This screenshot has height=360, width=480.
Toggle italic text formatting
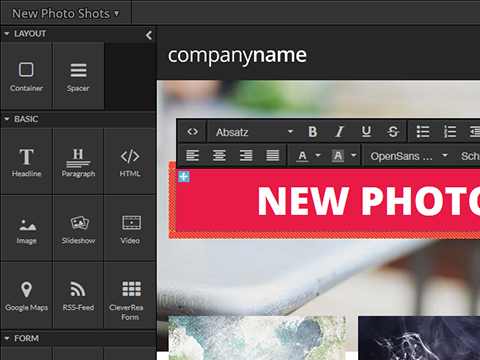click(x=339, y=132)
